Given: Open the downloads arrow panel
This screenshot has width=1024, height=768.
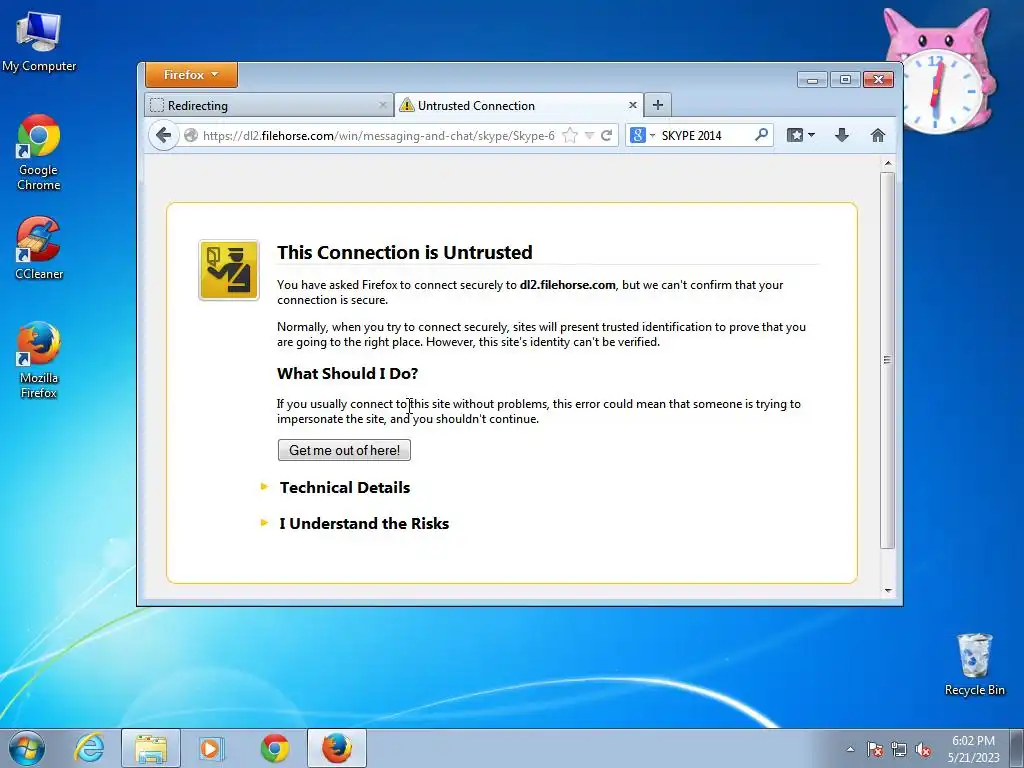Looking at the screenshot, I should click(x=842, y=135).
